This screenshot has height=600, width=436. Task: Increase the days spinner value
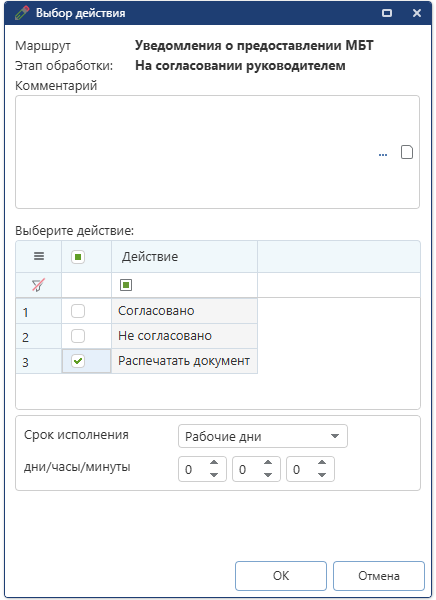214,463
